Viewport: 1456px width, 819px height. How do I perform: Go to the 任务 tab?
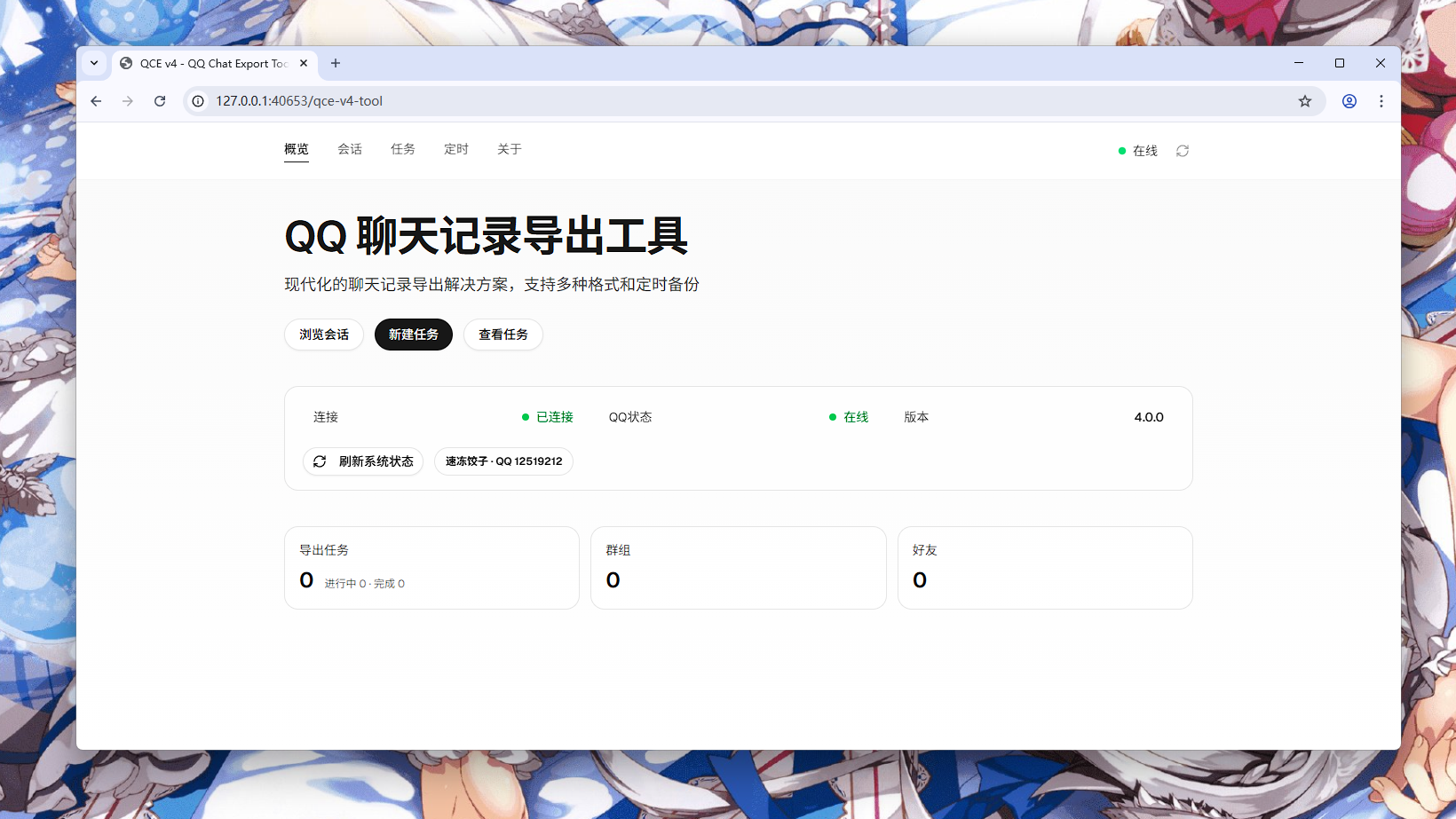[x=403, y=149]
